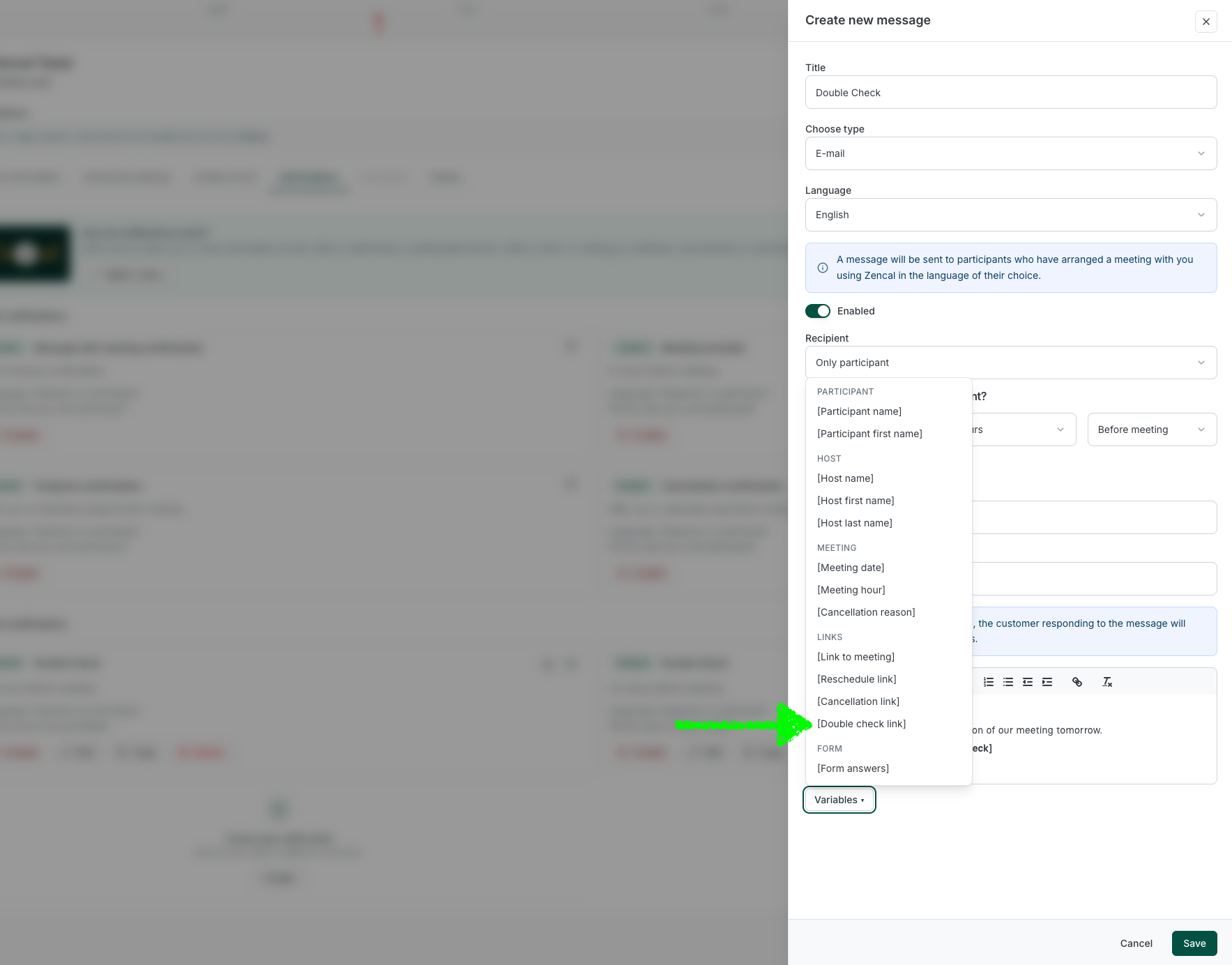This screenshot has height=965, width=1232.
Task: Open the Language dropdown showing English
Action: [x=1010, y=214]
